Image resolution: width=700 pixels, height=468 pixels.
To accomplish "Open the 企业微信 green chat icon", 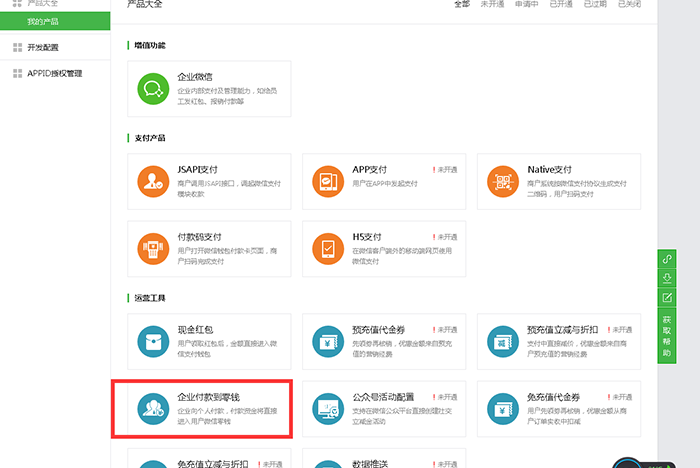I will (153, 89).
